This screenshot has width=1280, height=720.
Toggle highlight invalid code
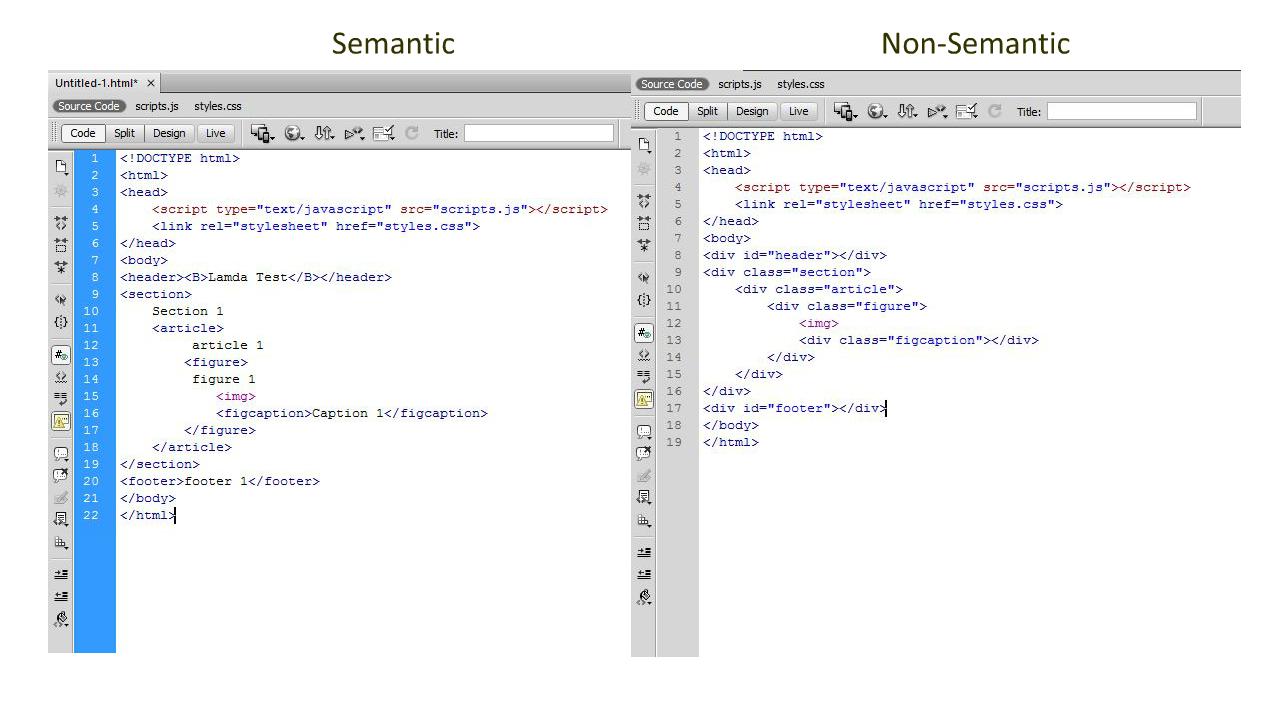point(61,375)
